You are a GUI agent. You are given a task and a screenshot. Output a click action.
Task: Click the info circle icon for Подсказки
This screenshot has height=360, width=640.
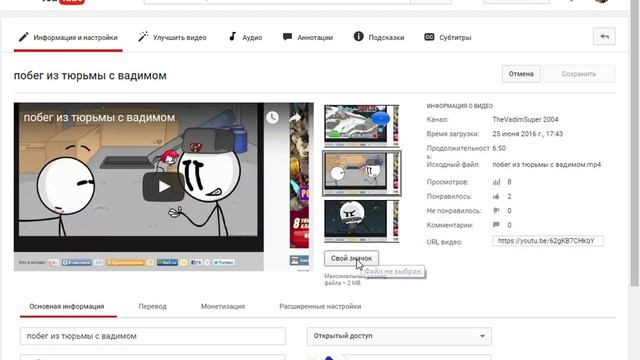click(358, 37)
